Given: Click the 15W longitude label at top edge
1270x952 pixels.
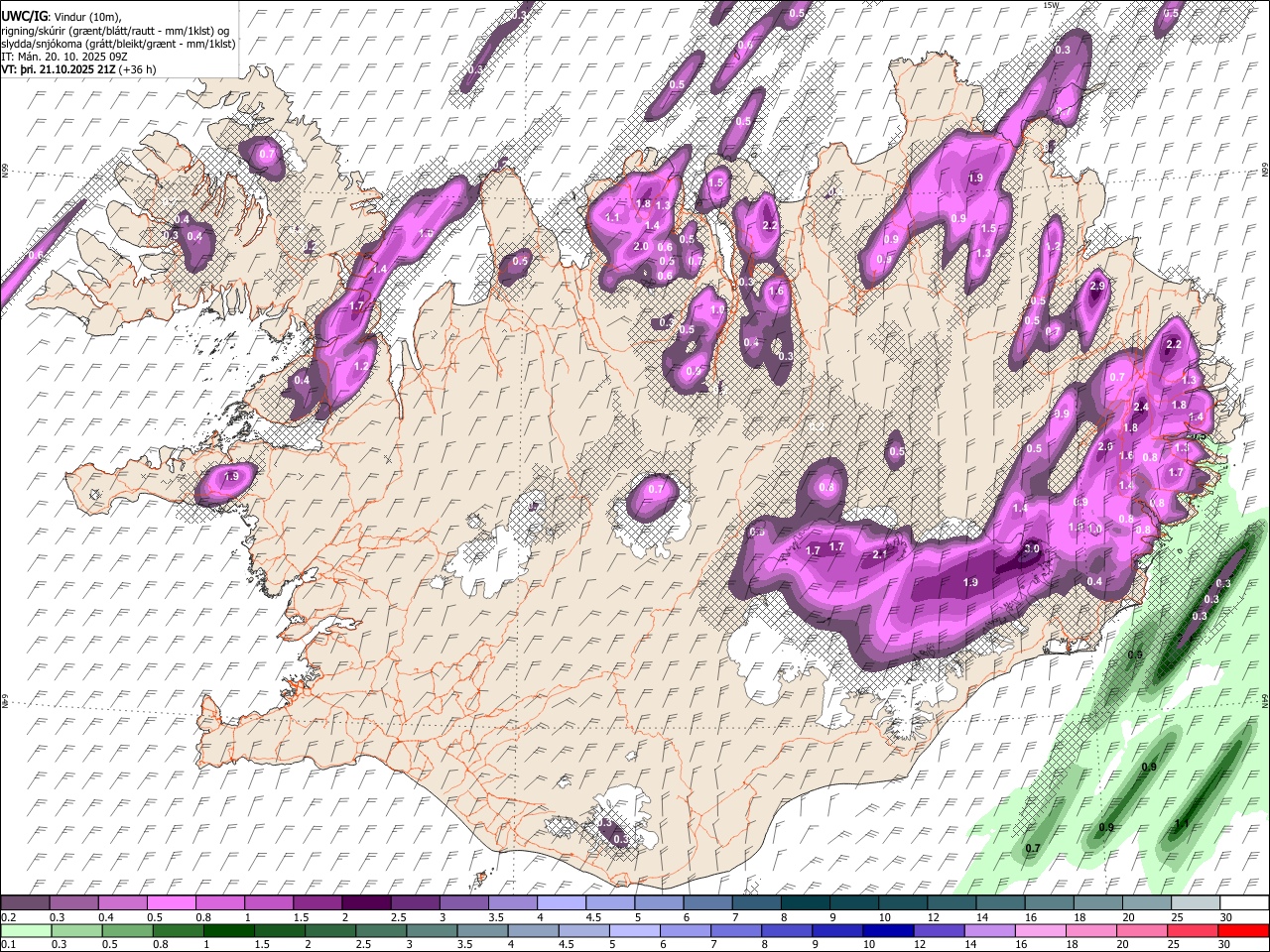Looking at the screenshot, I should [x=1051, y=5].
